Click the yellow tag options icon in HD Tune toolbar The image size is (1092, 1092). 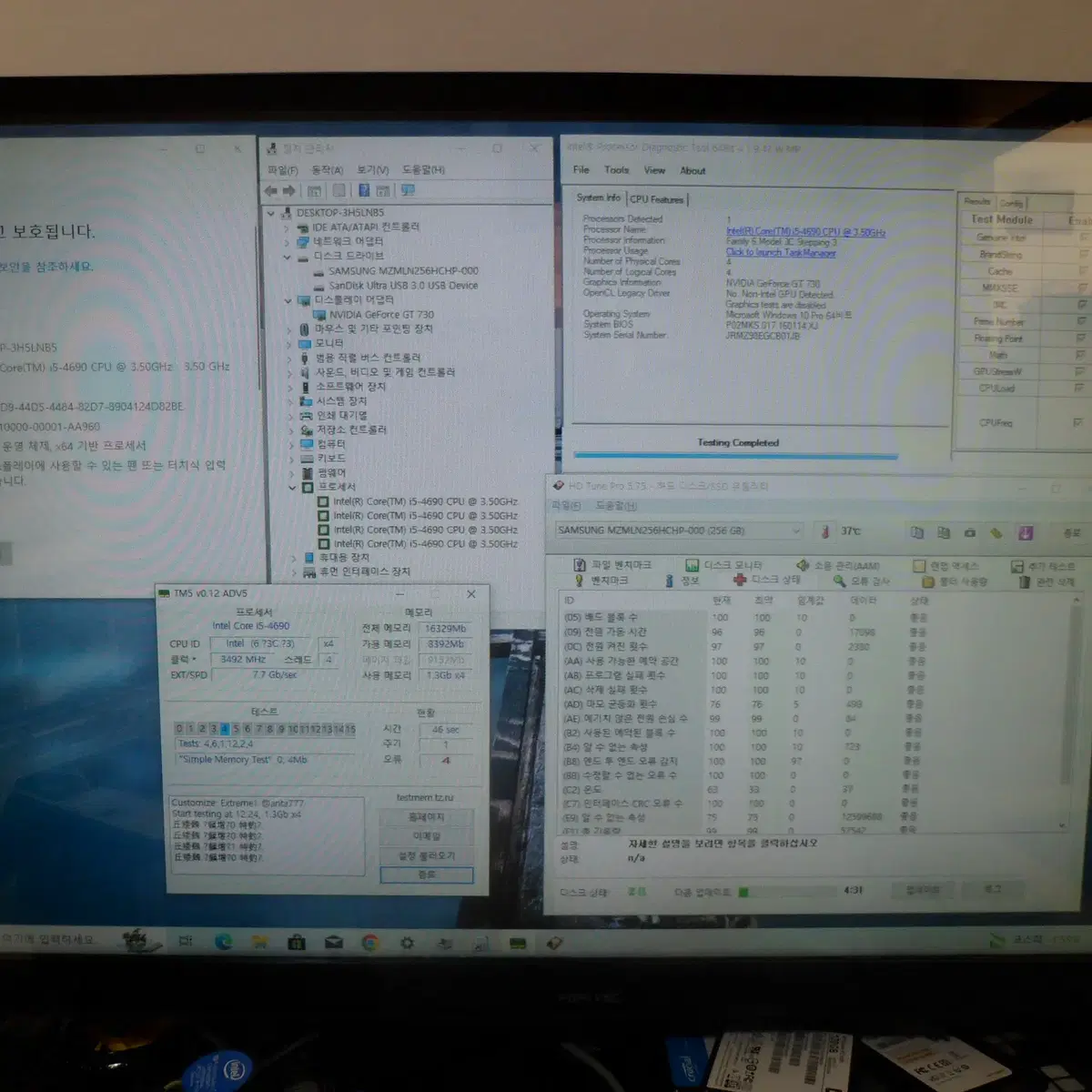(996, 532)
